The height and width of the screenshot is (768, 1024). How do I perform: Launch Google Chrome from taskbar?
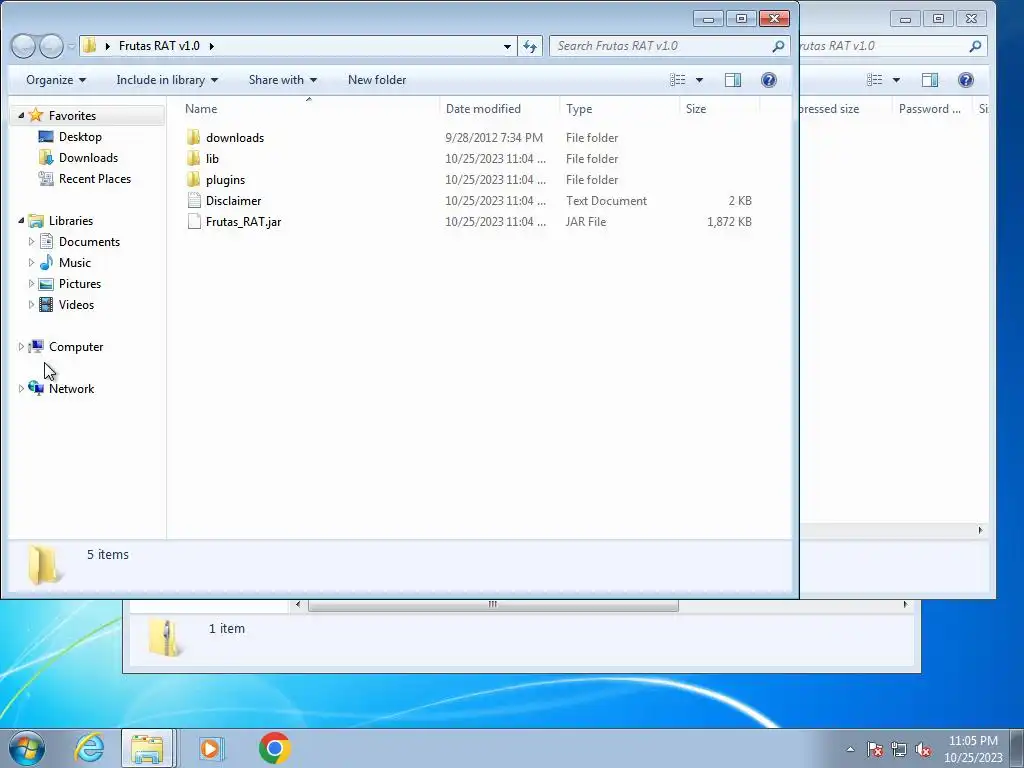pos(274,748)
